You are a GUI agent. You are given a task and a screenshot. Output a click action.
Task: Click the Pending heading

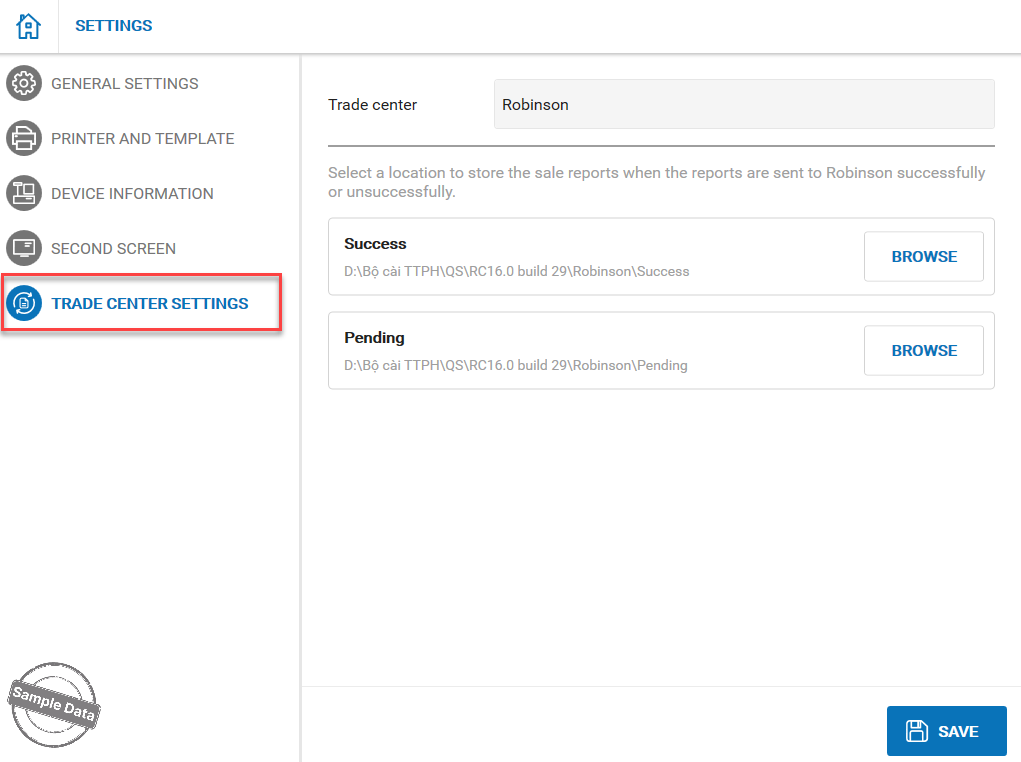(374, 338)
